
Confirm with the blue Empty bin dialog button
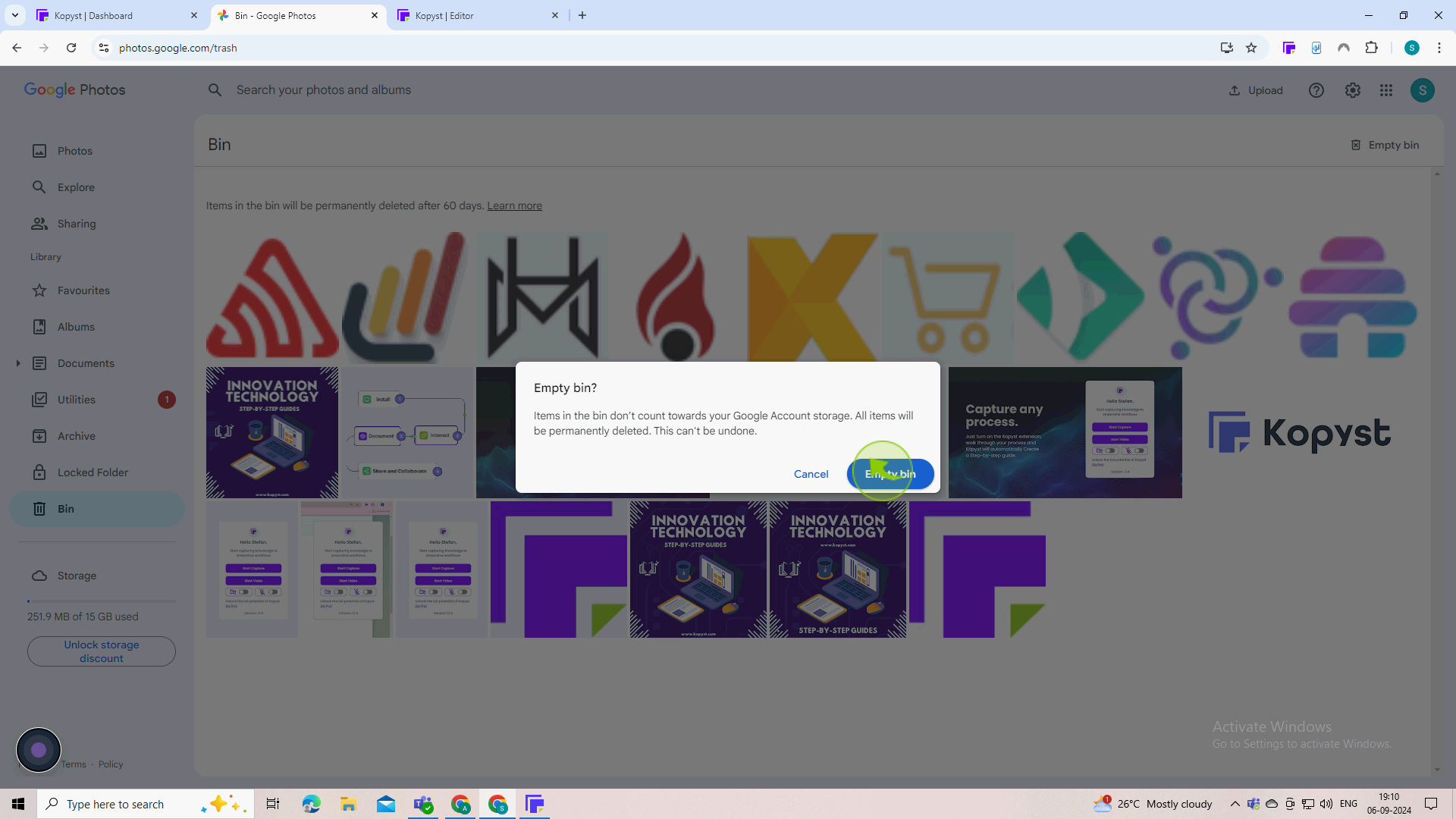(x=890, y=474)
